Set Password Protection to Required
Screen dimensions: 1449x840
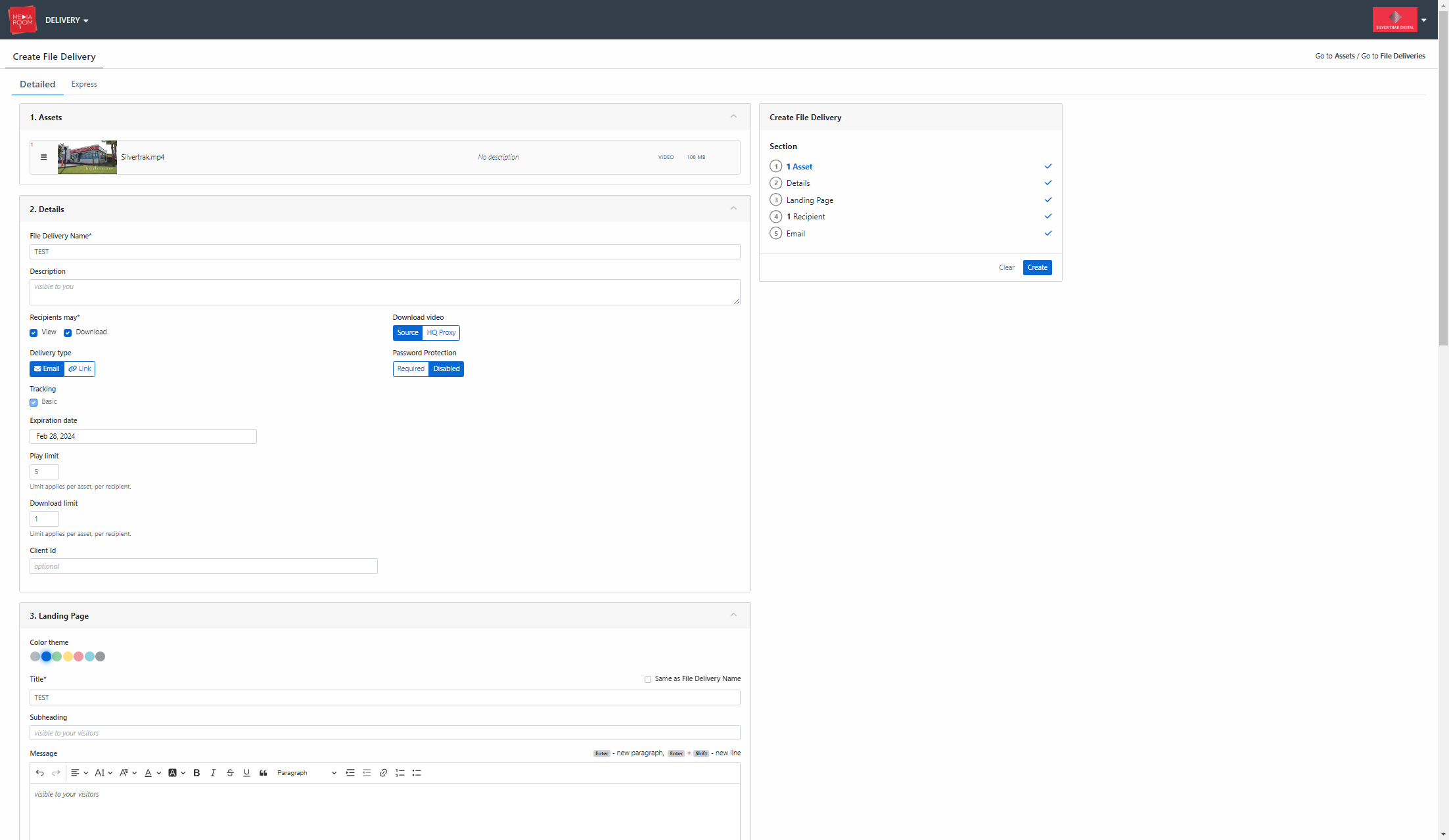point(411,369)
